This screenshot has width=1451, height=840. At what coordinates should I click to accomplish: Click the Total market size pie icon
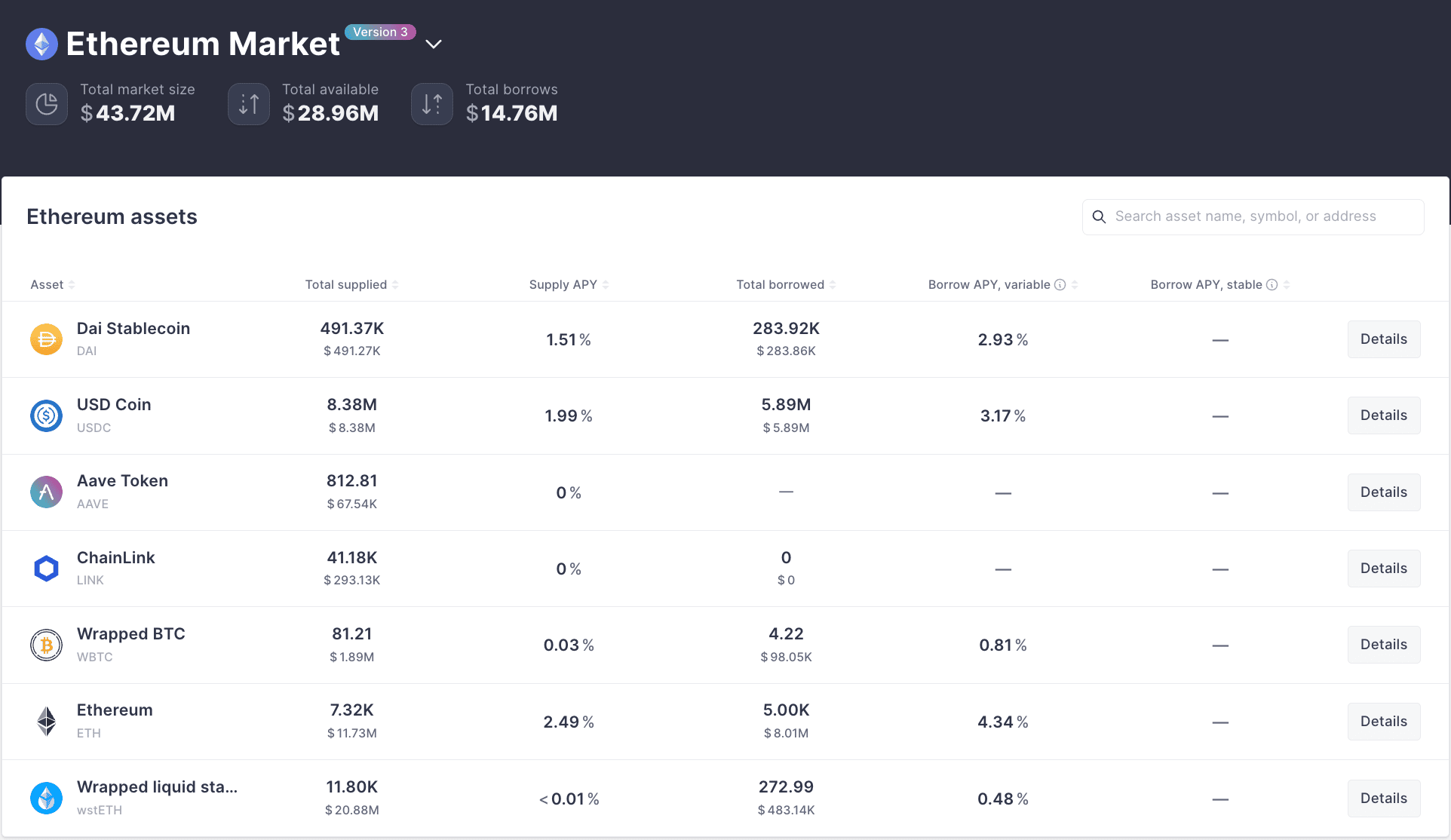coord(47,104)
